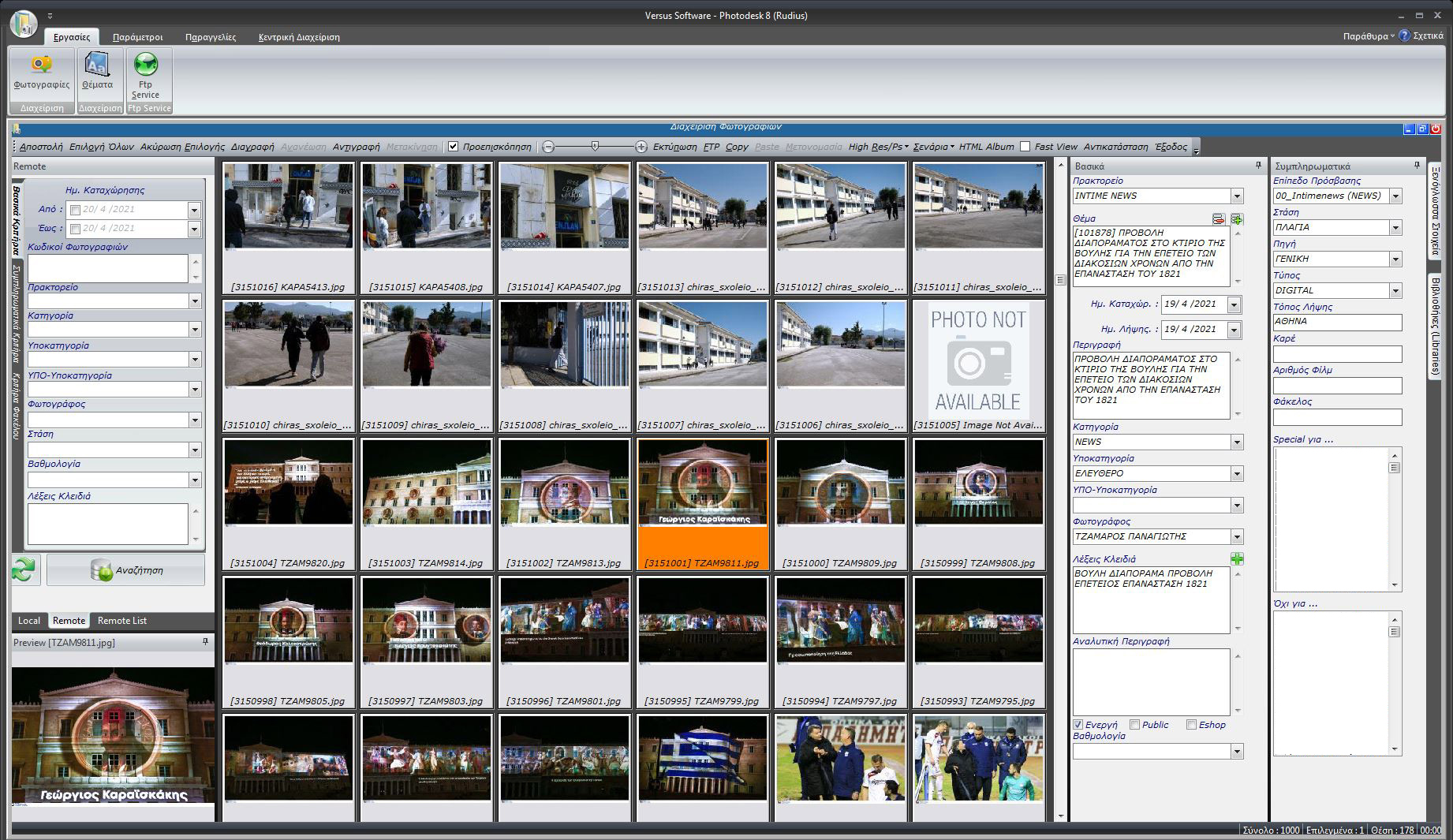Click the green plus icon beside Θέμα
Screen dimensions: 1453x840
(1237, 219)
